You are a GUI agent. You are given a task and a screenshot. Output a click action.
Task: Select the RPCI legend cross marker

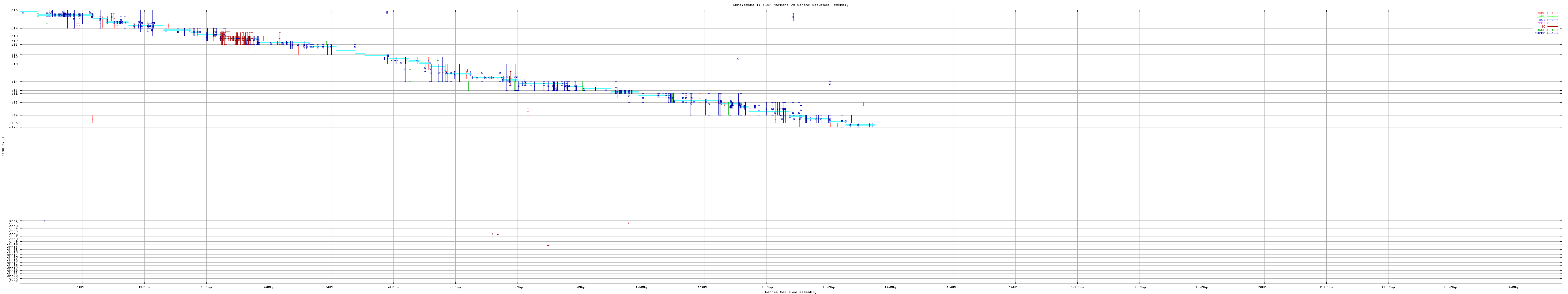1553,23
